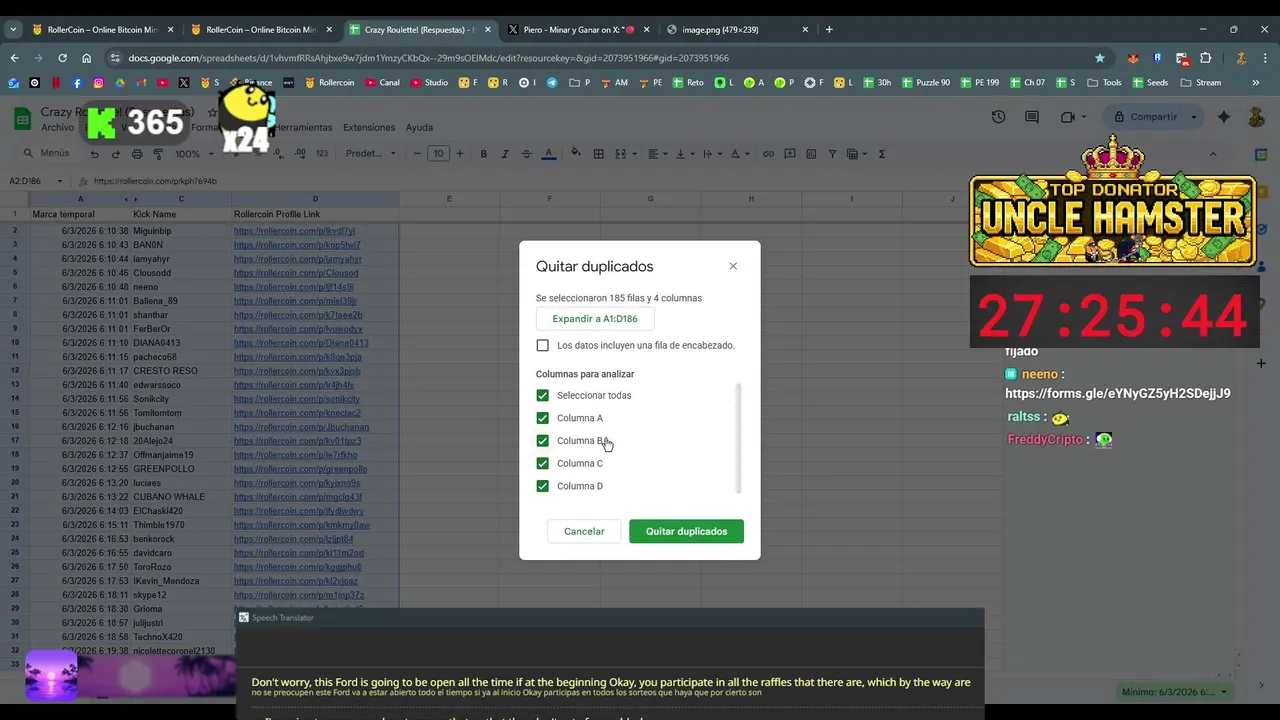Open the text rotation dropdown
1280x720 pixels.
click(x=739, y=154)
